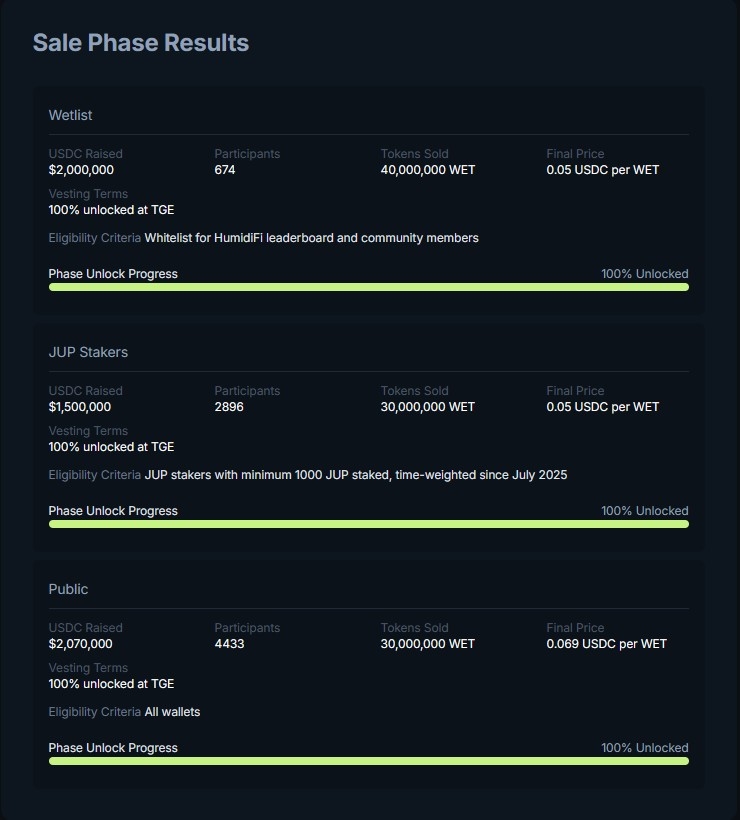Click the 0.069 USDC per WET price
Viewport: 740px width, 820px height.
[606, 644]
